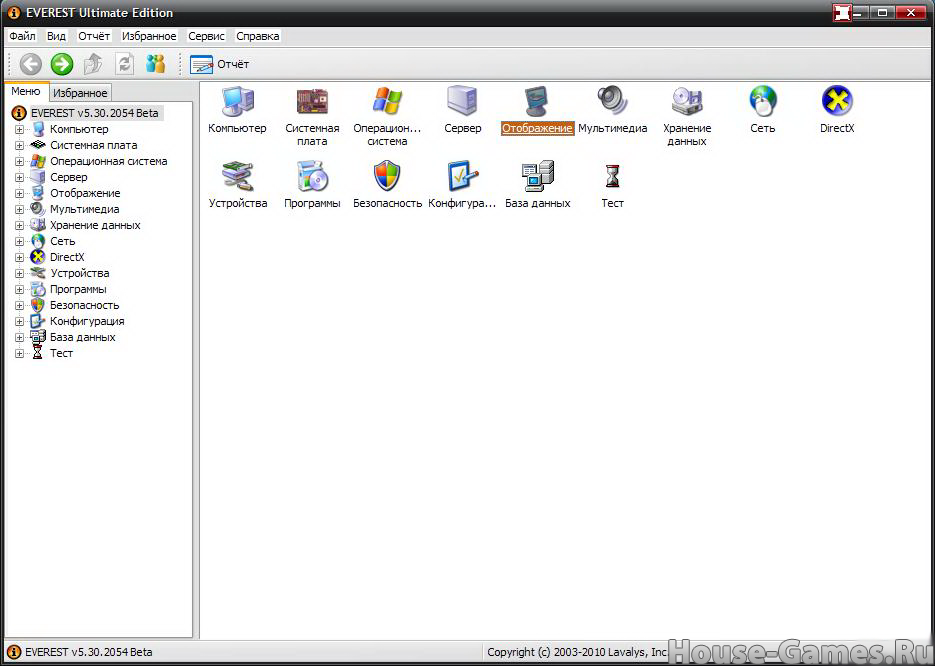Click the users toolbar icon
The width and height of the screenshot is (935, 666).
pyautogui.click(x=156, y=64)
